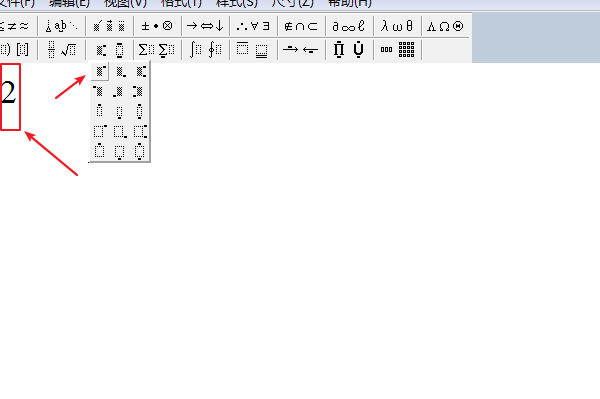Select the subscript template in popup
This screenshot has height=399, width=600.
click(120, 71)
